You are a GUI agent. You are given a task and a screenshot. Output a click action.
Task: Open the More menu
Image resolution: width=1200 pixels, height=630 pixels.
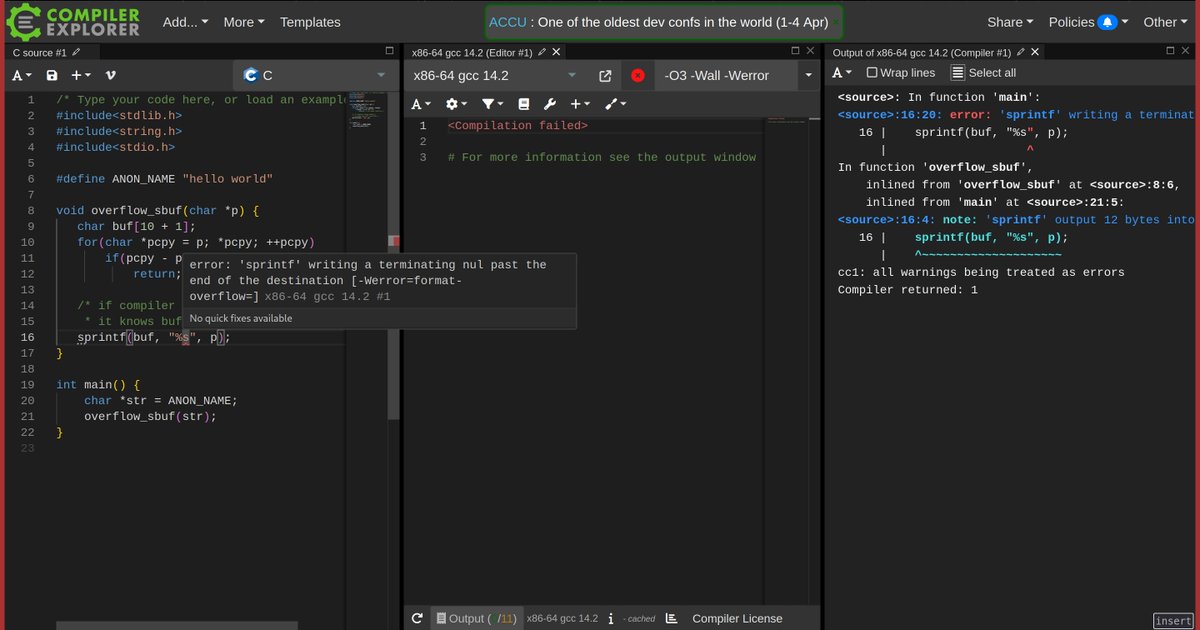pos(244,22)
